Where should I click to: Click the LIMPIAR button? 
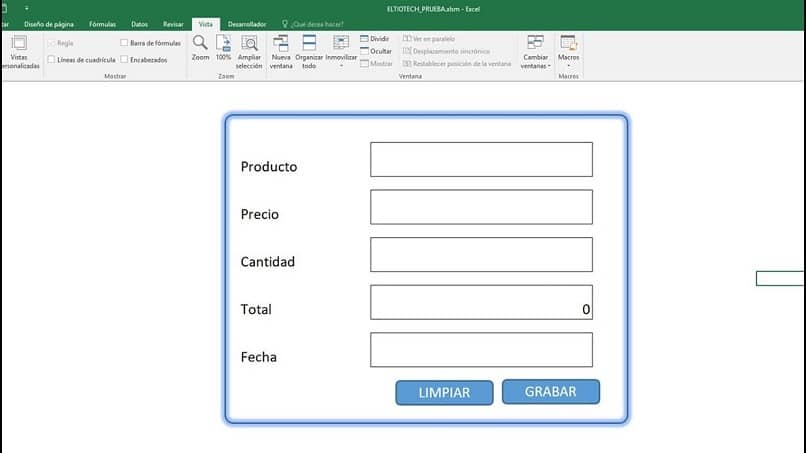click(x=444, y=392)
